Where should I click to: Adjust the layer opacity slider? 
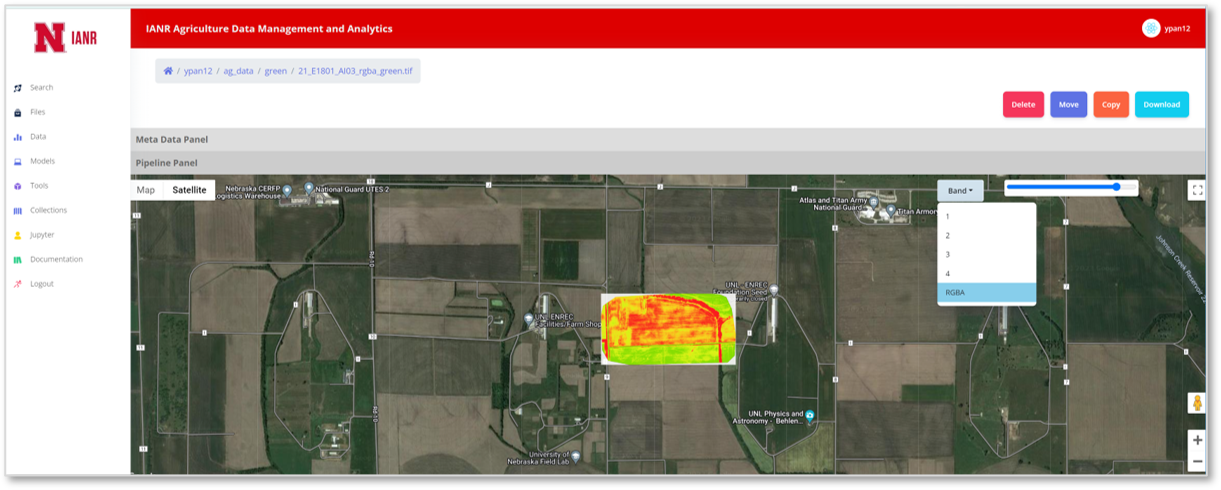1071,187
